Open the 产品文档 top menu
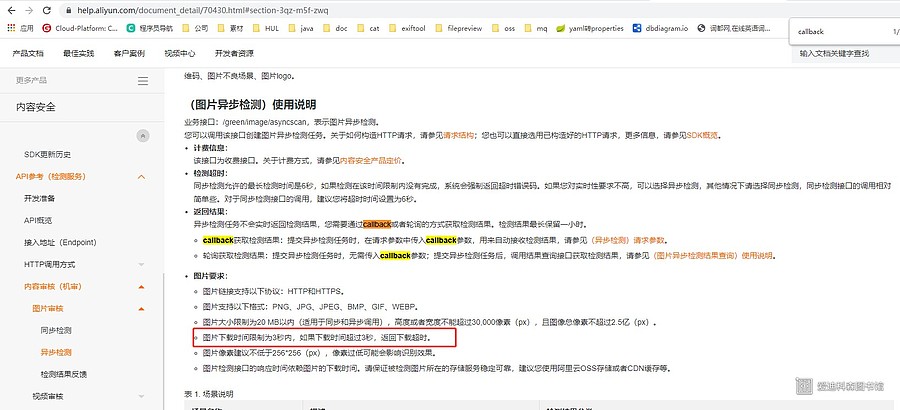Viewport: 900px width, 410px height. click(28, 53)
